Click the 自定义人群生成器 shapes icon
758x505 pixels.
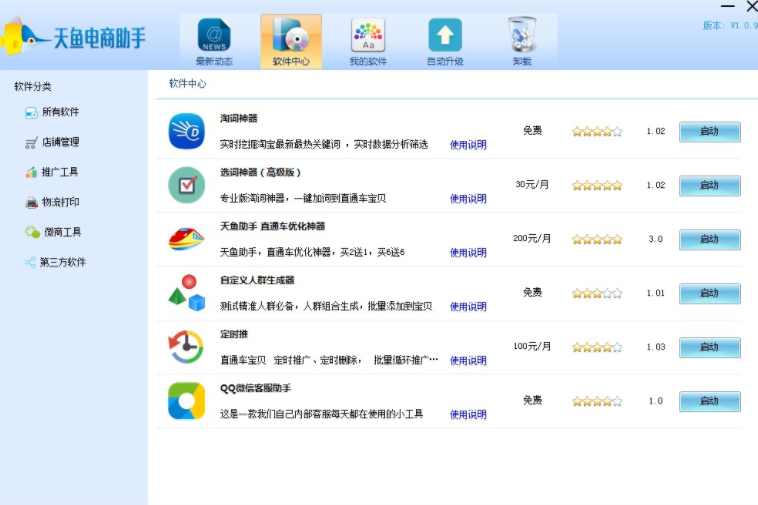[187, 293]
